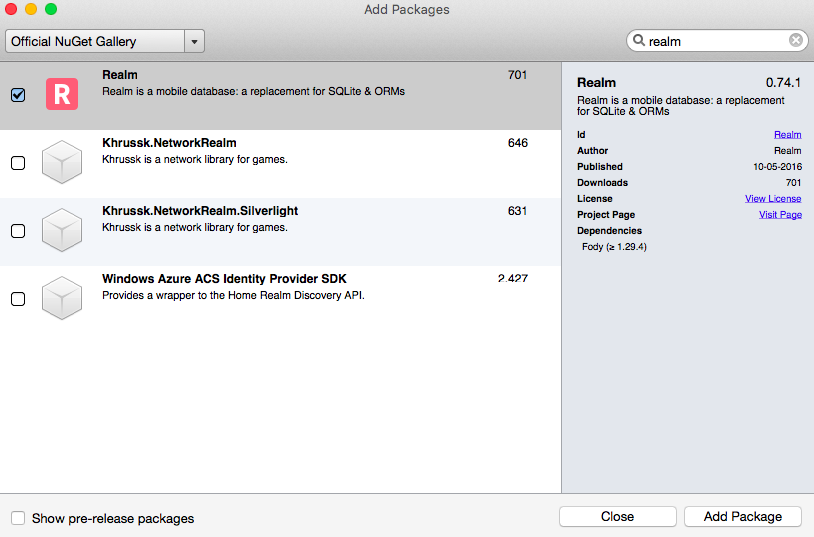Select the Khrussk.NetworkRealm.Silverlight title
The height and width of the screenshot is (537, 814).
200,211
